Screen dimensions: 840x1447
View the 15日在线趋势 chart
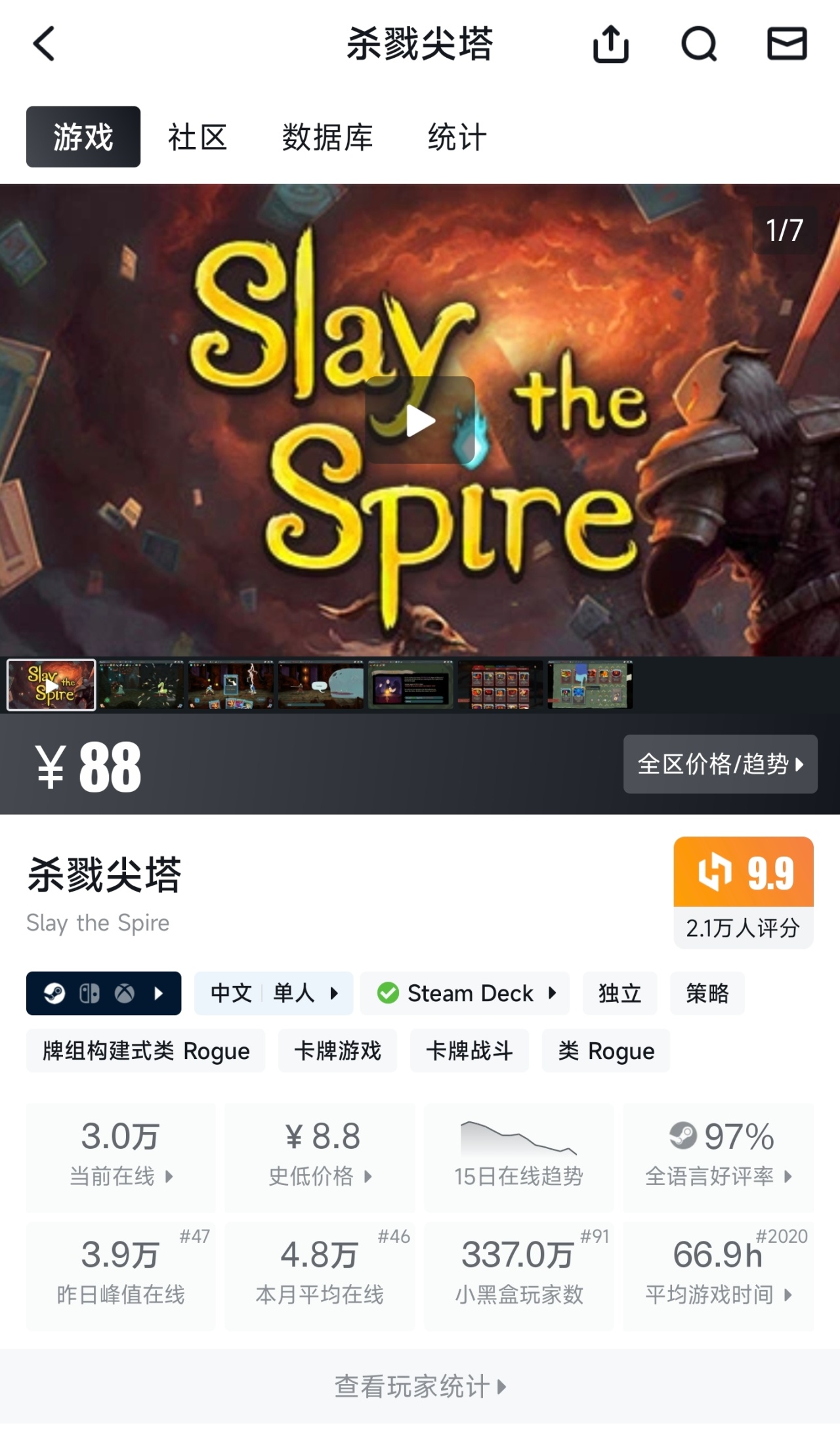518,1157
